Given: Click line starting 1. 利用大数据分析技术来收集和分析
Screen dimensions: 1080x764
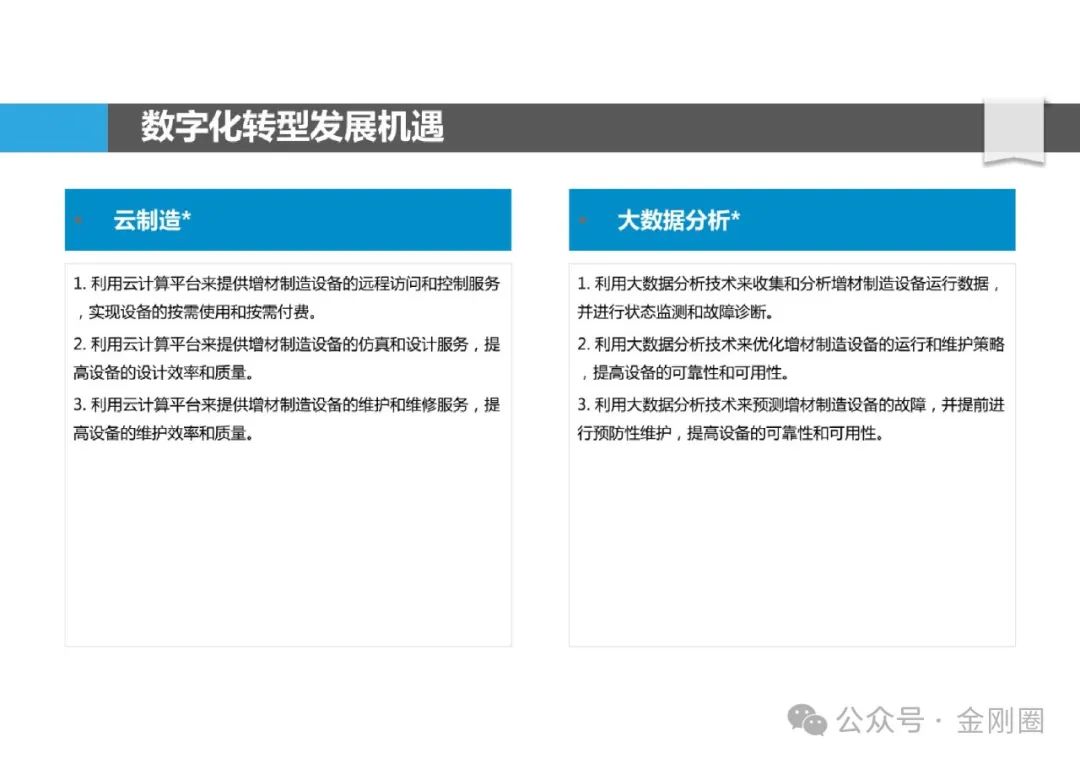Looking at the screenshot, I should (x=789, y=283).
